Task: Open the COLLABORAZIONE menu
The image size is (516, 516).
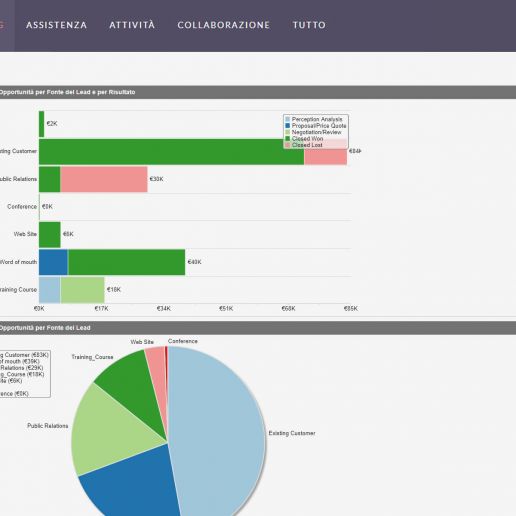Action: tap(223, 25)
